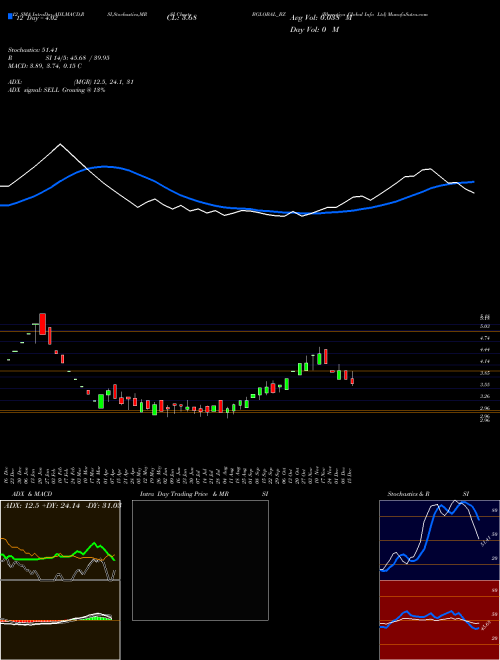500x660 pixels.
Task: Open the red RSI chart panel
Action: pyautogui.click(x=439, y=620)
